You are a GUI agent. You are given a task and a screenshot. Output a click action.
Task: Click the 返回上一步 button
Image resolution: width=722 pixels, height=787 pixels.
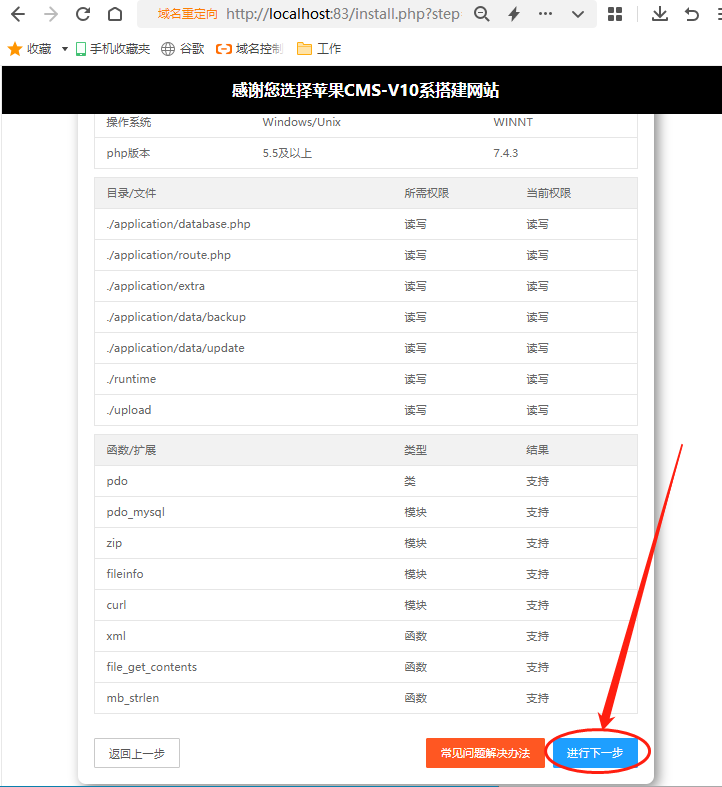[x=137, y=753]
